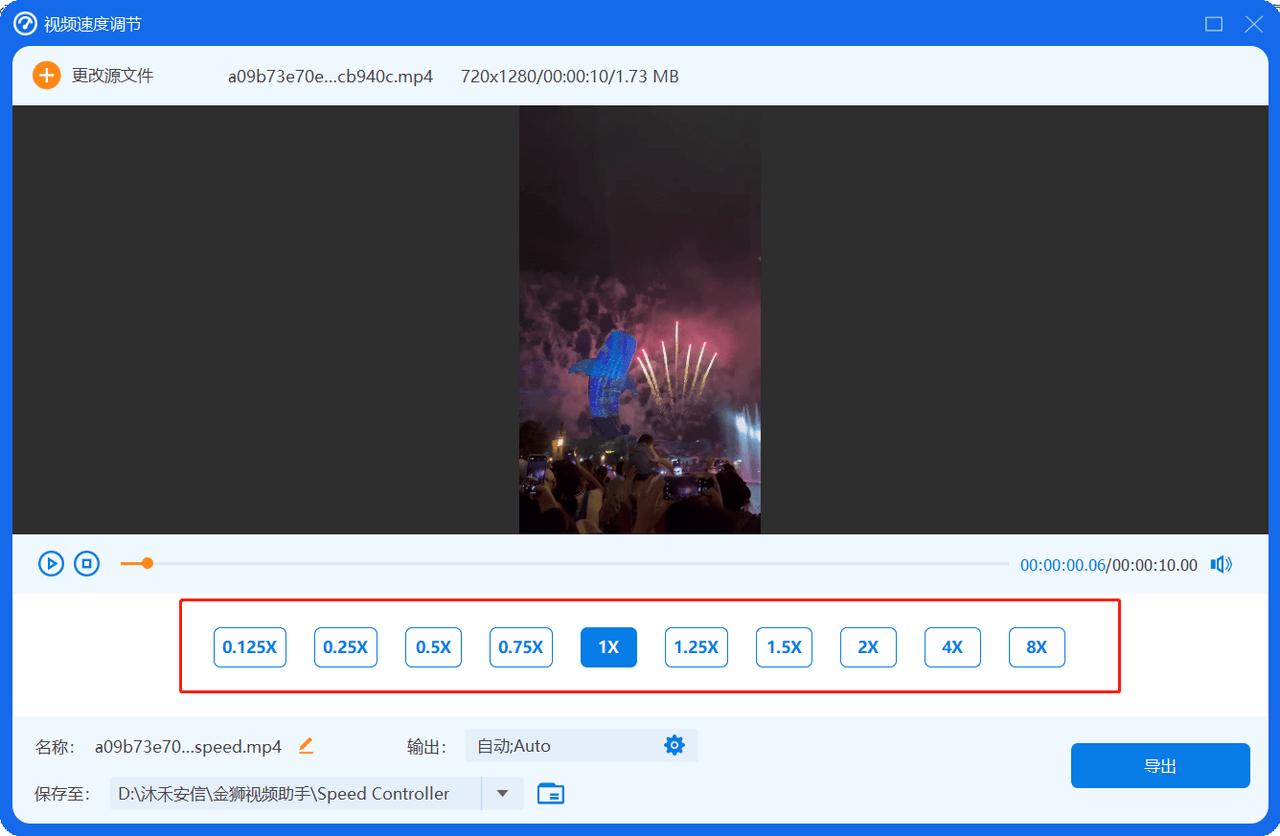This screenshot has height=836, width=1280.
Task: Open output settings gear icon
Action: tap(675, 745)
